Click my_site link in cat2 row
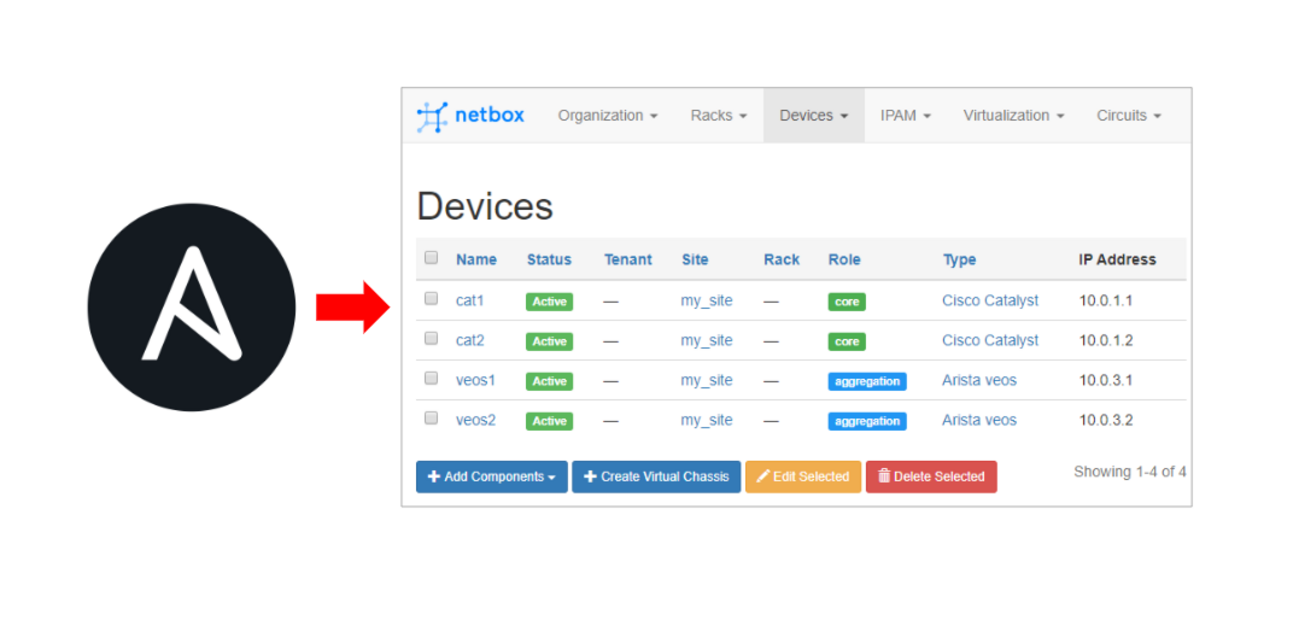This screenshot has width=1299, height=620. [707, 341]
